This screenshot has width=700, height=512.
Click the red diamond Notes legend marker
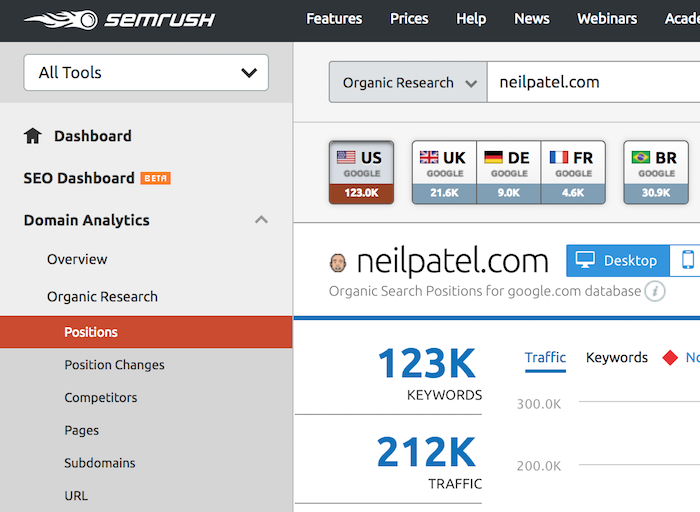point(670,358)
